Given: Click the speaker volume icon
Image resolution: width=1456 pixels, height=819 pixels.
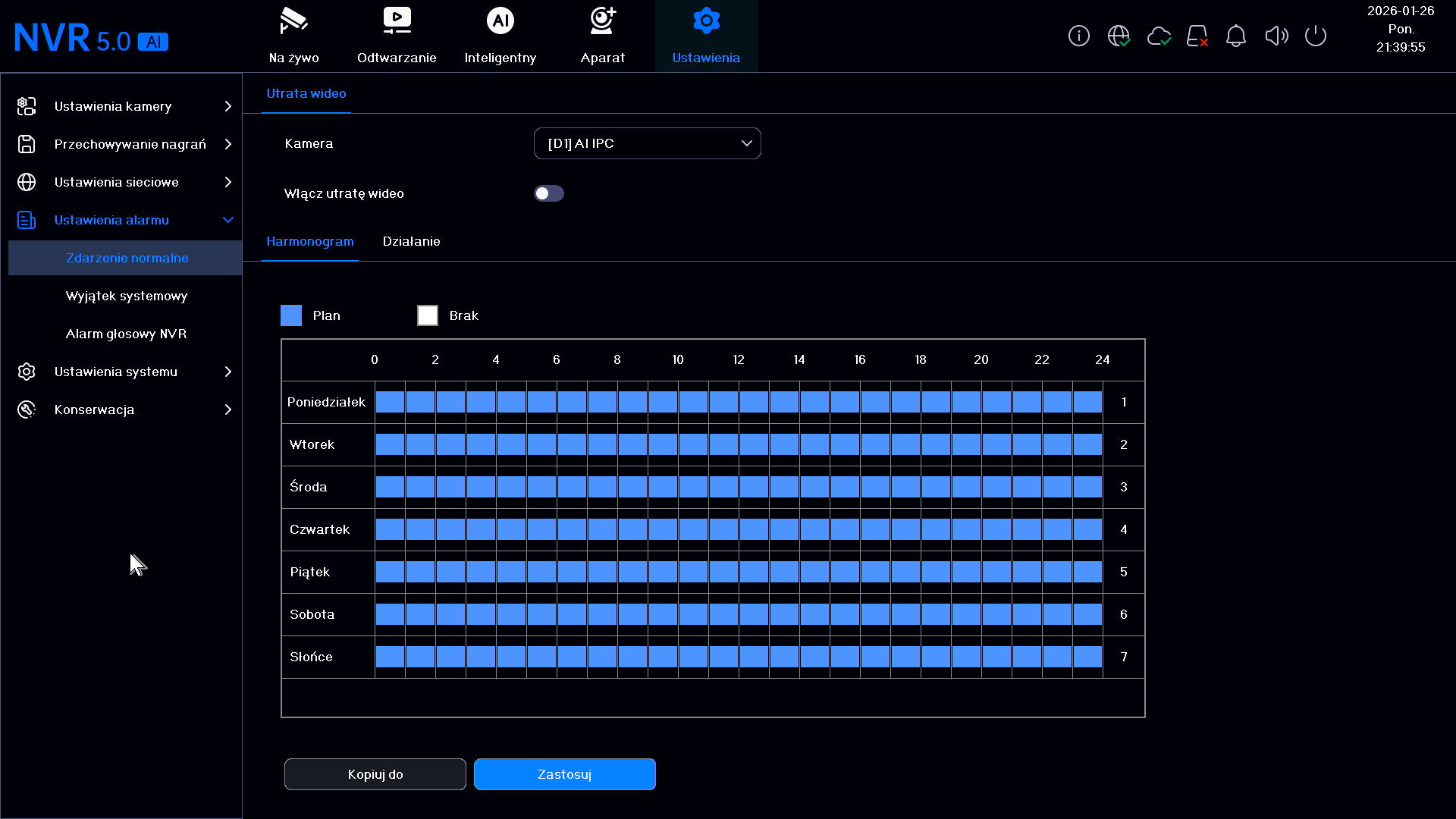Looking at the screenshot, I should pyautogui.click(x=1276, y=36).
